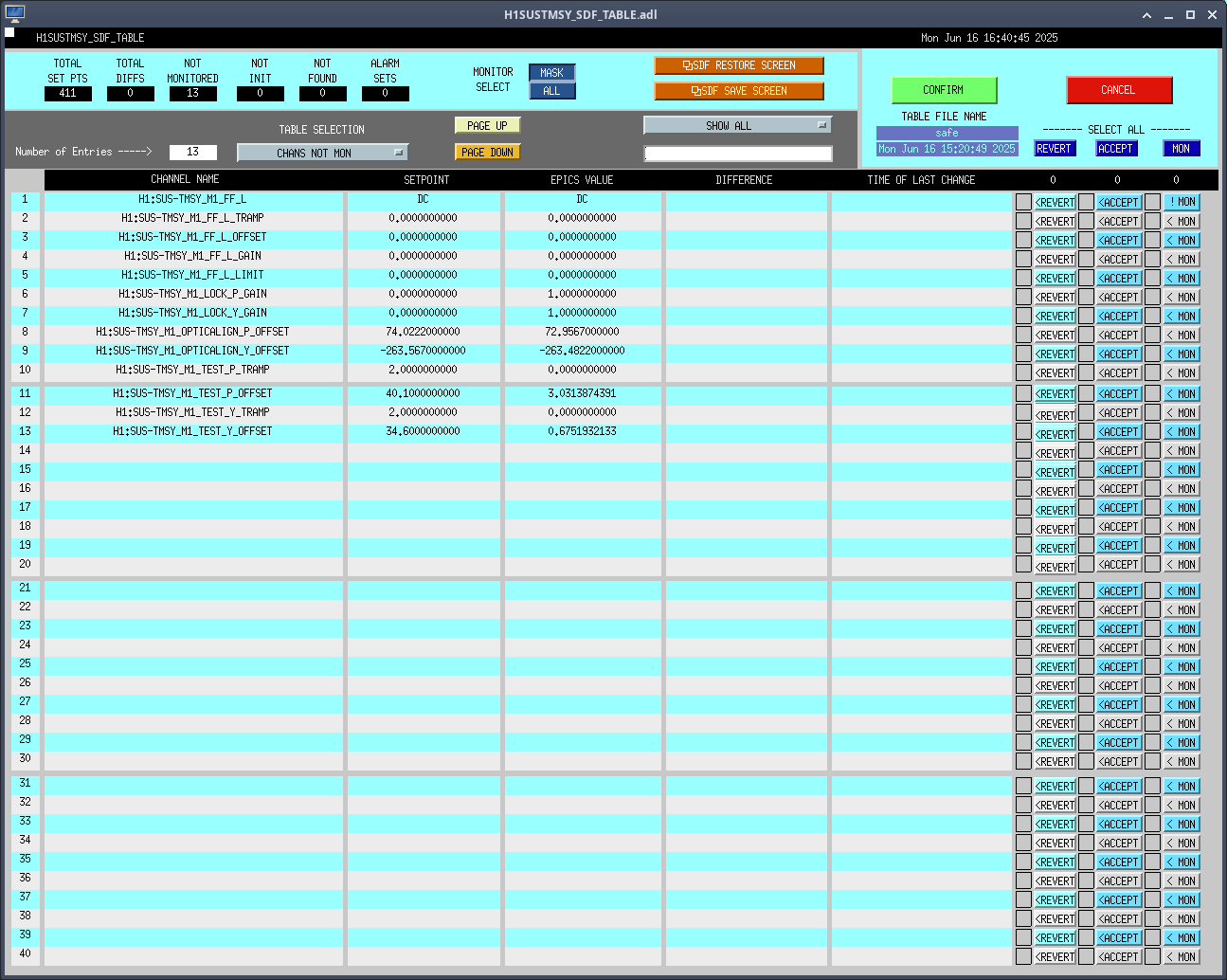Click the green CONFIRM button
The image size is (1227, 980).
click(944, 90)
